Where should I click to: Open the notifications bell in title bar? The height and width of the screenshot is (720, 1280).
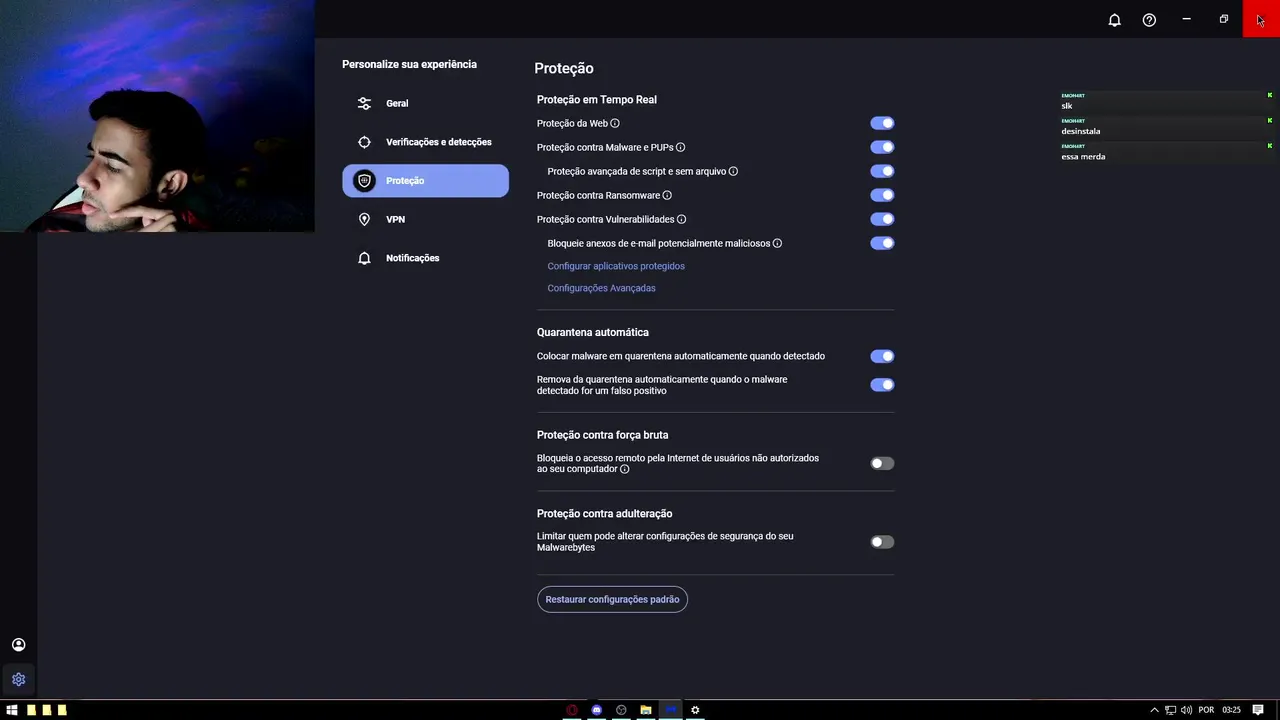click(1114, 20)
